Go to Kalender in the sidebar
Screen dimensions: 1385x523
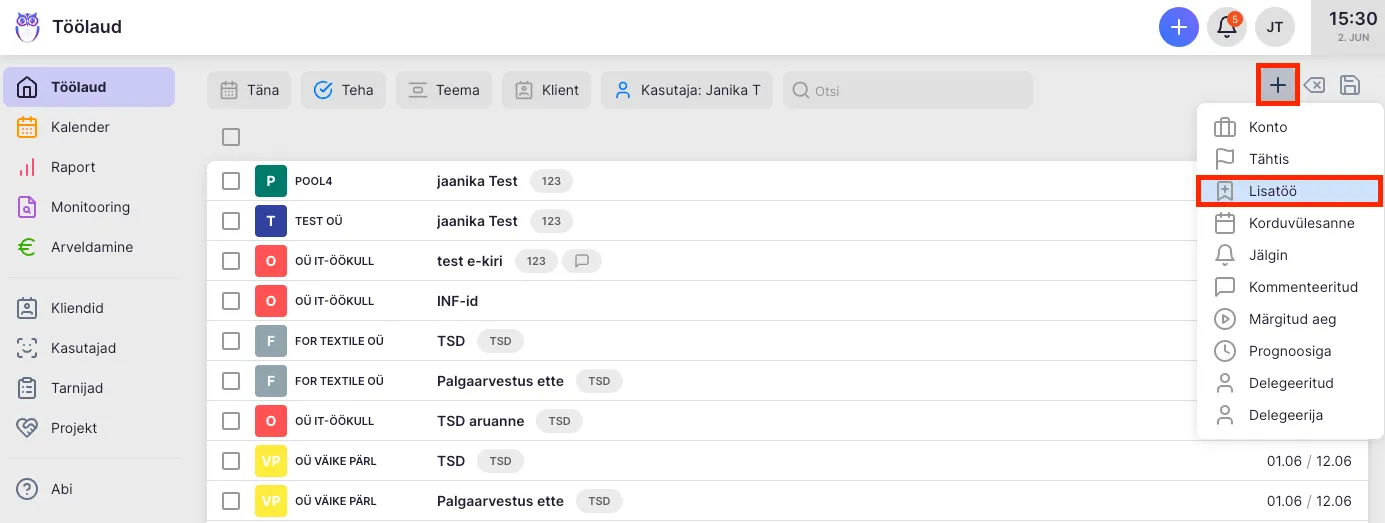[x=80, y=127]
